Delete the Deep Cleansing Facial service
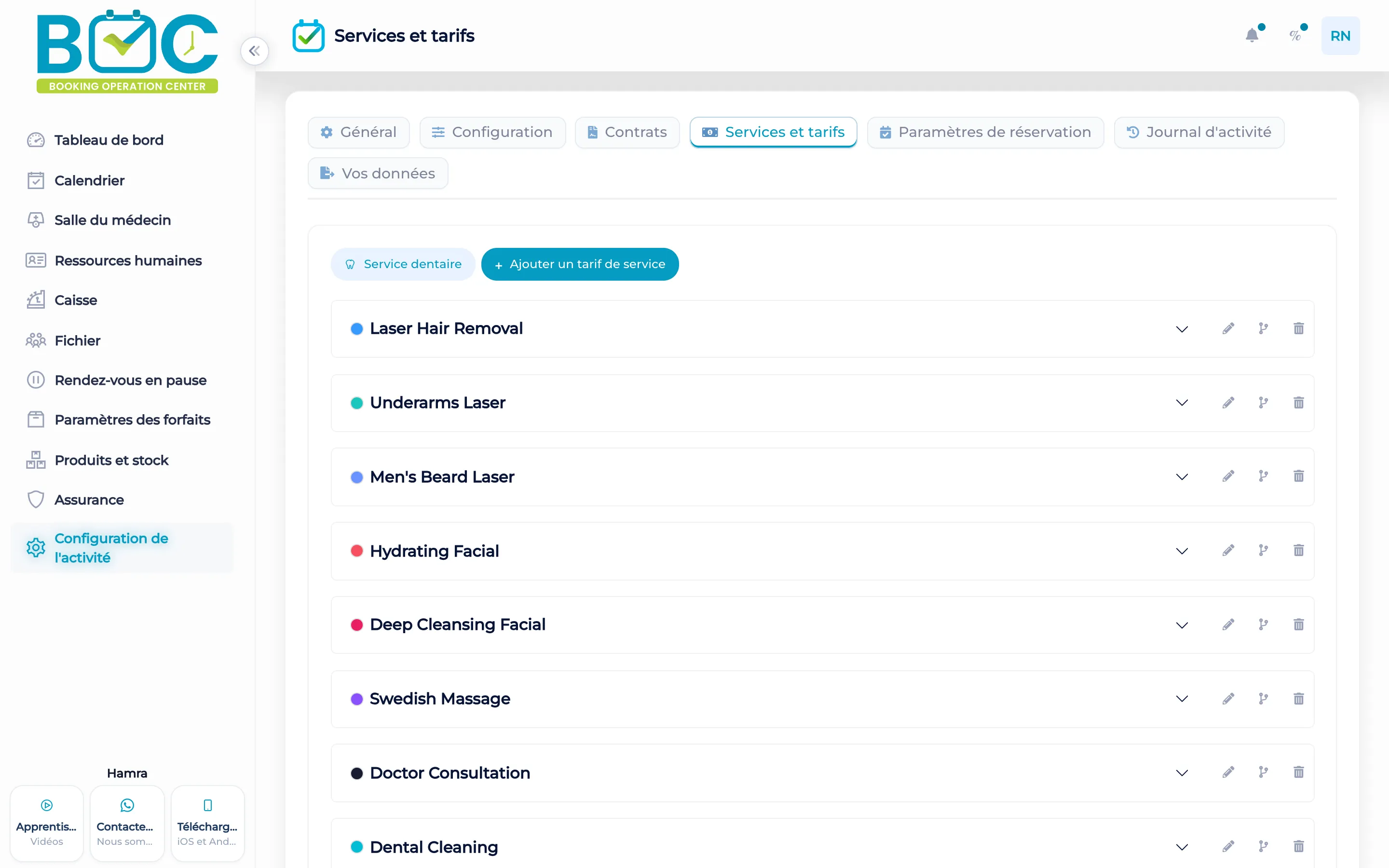1389x868 pixels. [x=1298, y=624]
